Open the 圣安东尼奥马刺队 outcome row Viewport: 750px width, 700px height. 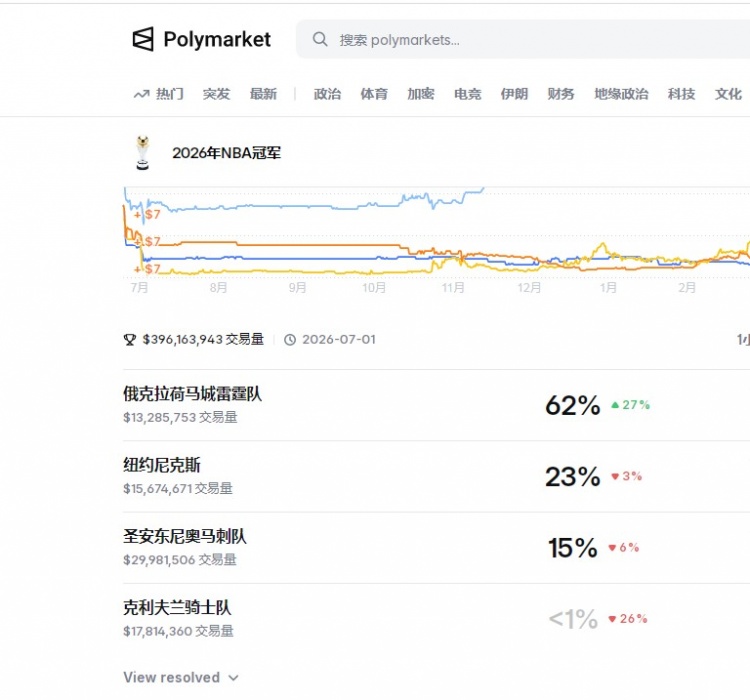[x=436, y=548]
